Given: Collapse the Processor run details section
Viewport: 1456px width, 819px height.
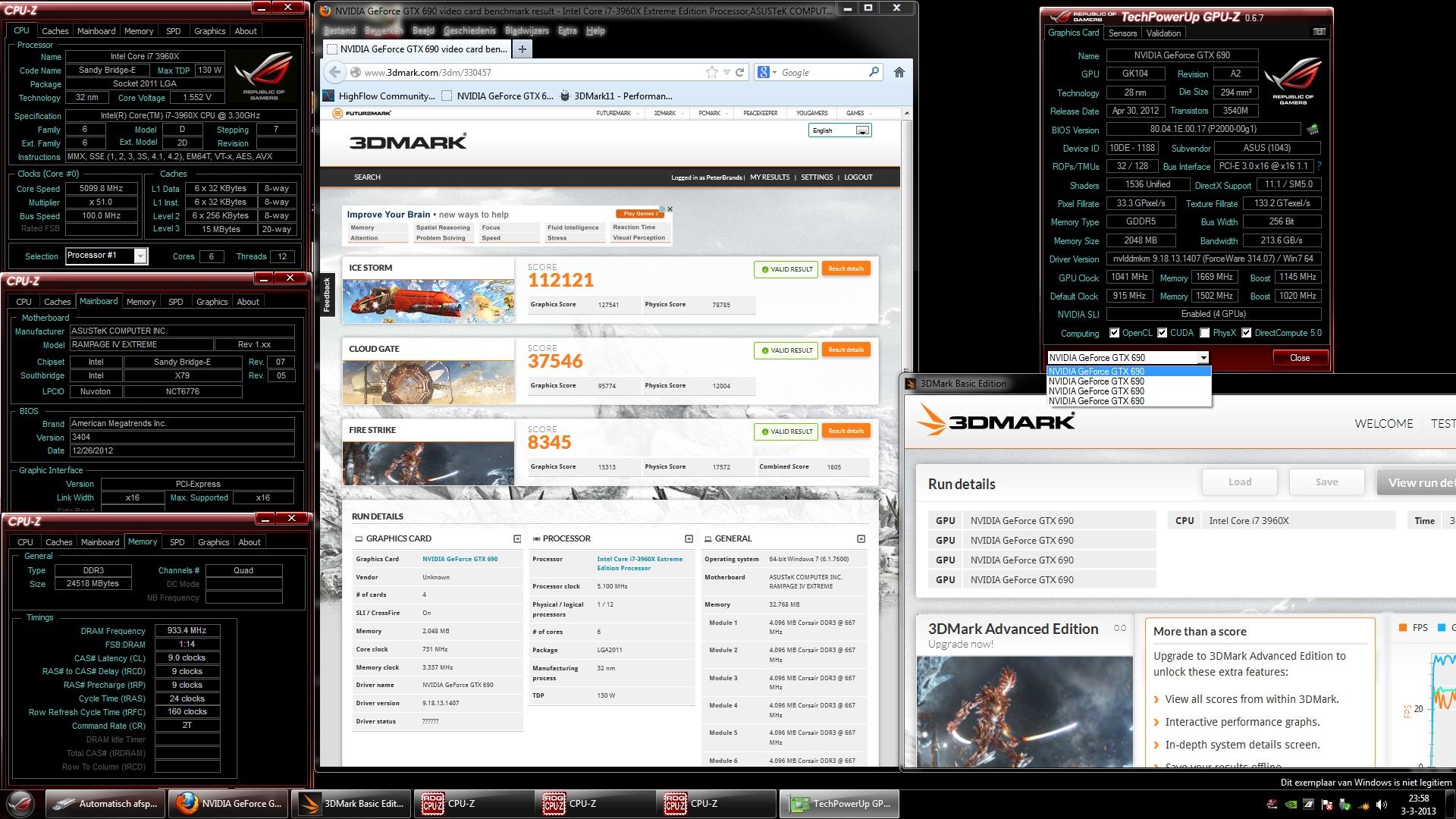Looking at the screenshot, I should point(689,538).
